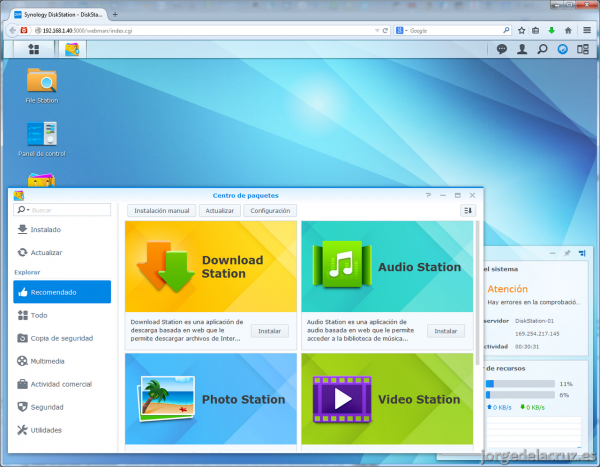Open File Station desktop icon
The image size is (600, 467).
[x=42, y=86]
